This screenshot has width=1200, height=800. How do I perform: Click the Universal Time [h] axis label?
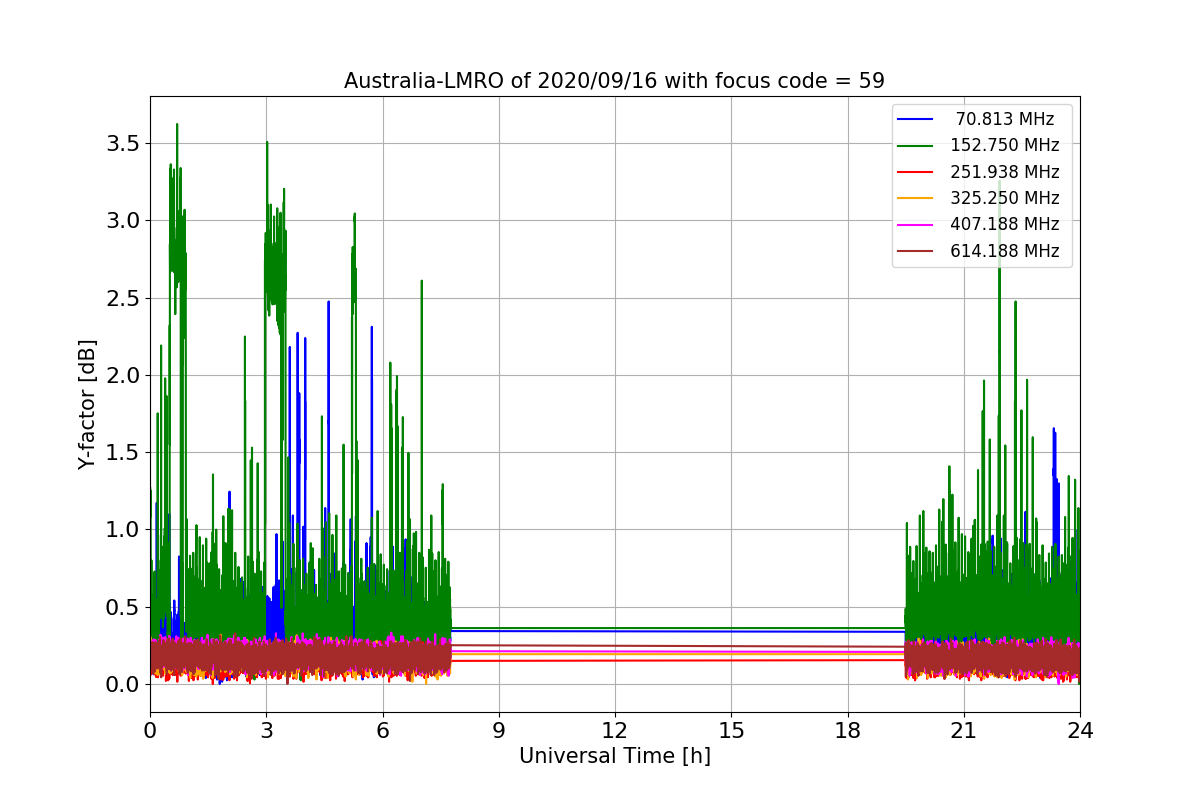[x=614, y=757]
